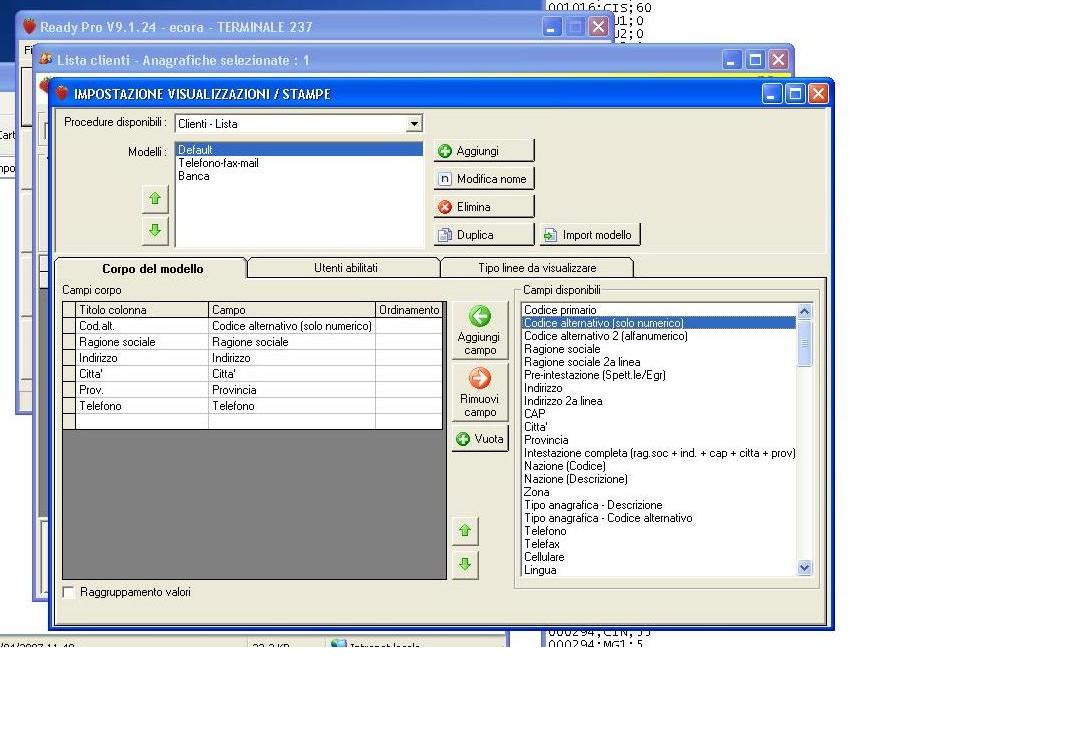Image resolution: width=1079 pixels, height=734 pixels.
Task: Minimize the Ready Pro main window
Action: click(x=551, y=27)
